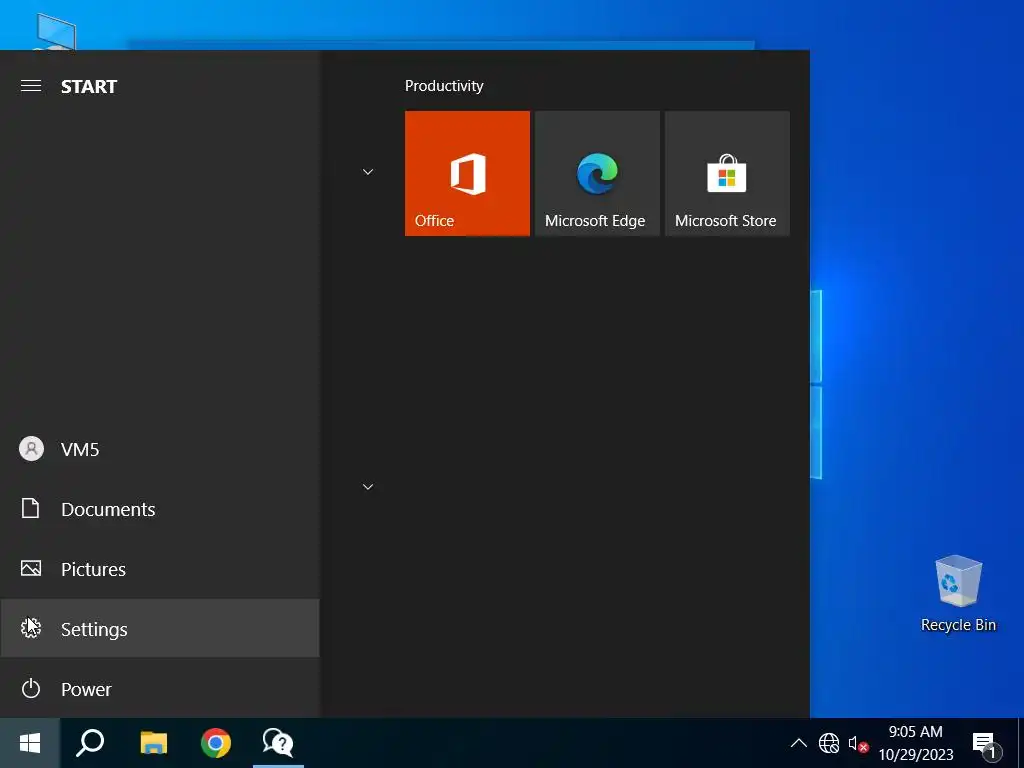
Task: Launch Google Chrome from the taskbar
Action: (x=216, y=743)
